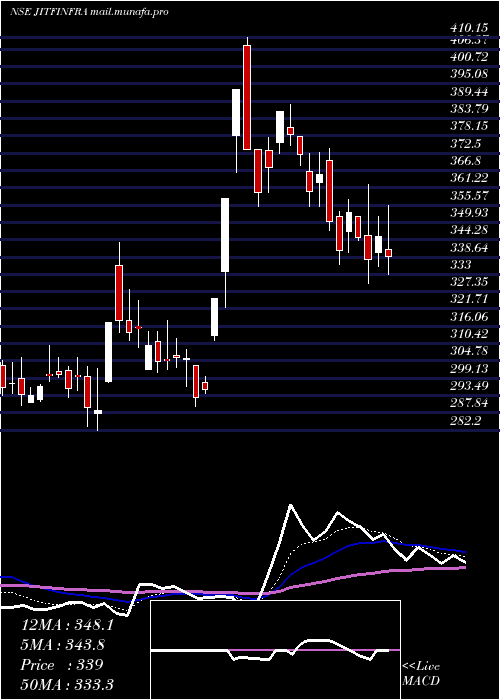Screen dimensions: 500x700
Task: Click the 389.44 price axis label
Action: point(469,91)
